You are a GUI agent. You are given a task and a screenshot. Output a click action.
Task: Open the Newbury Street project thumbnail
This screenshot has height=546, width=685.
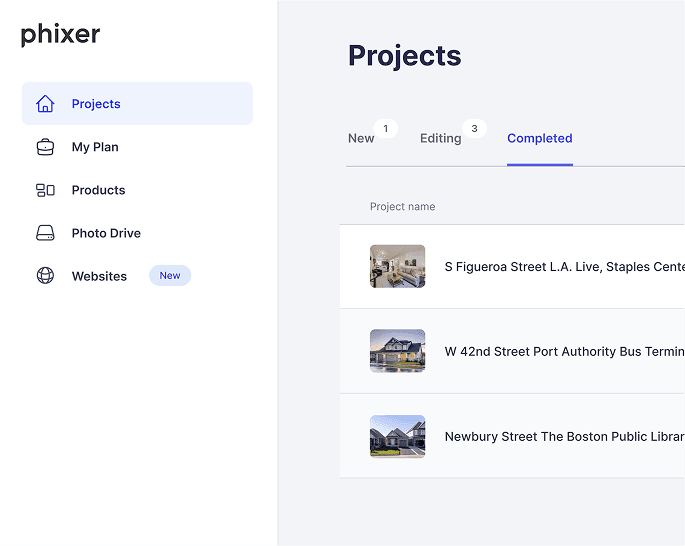[397, 436]
